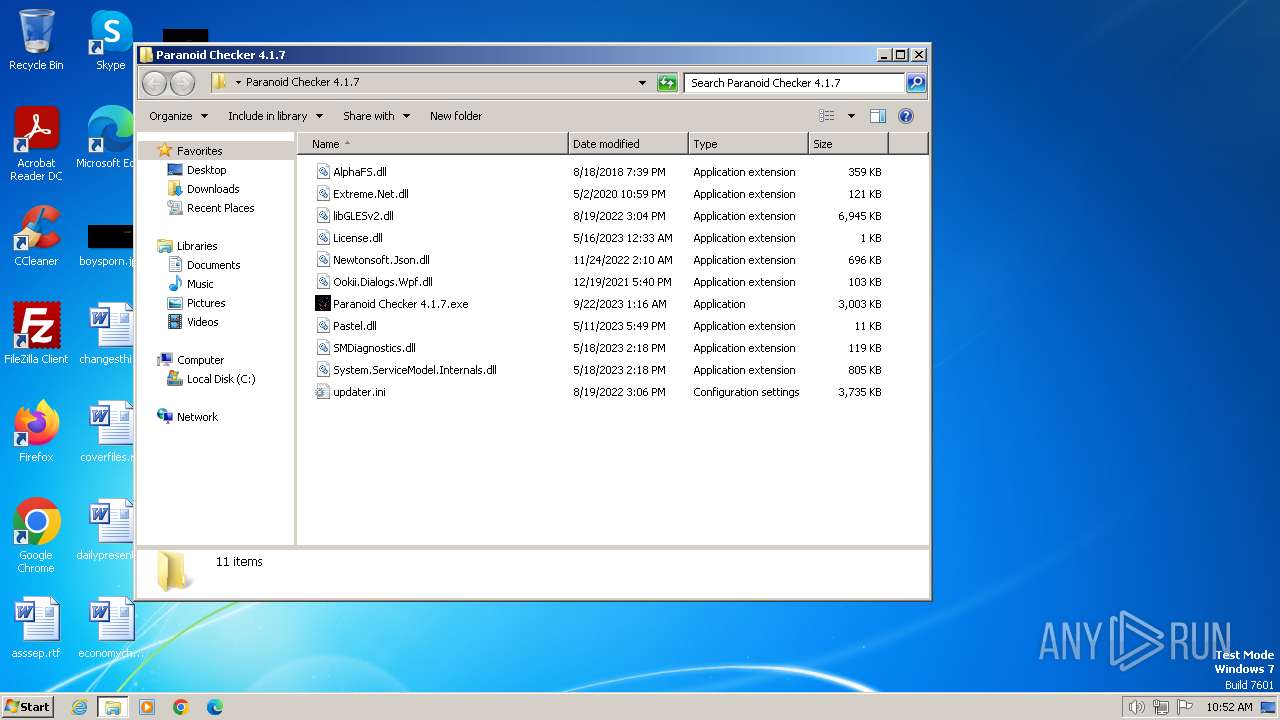Click New folder button
Image resolution: width=1280 pixels, height=720 pixels.
[456, 116]
